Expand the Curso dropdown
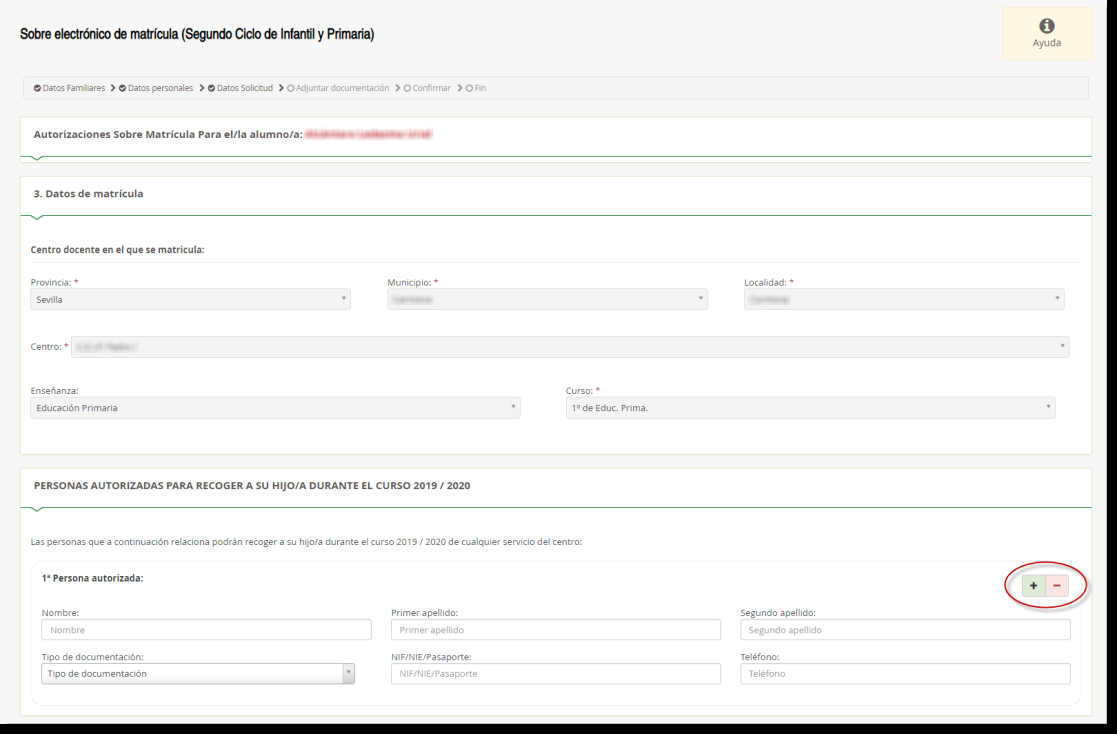This screenshot has width=1117, height=734. point(810,408)
